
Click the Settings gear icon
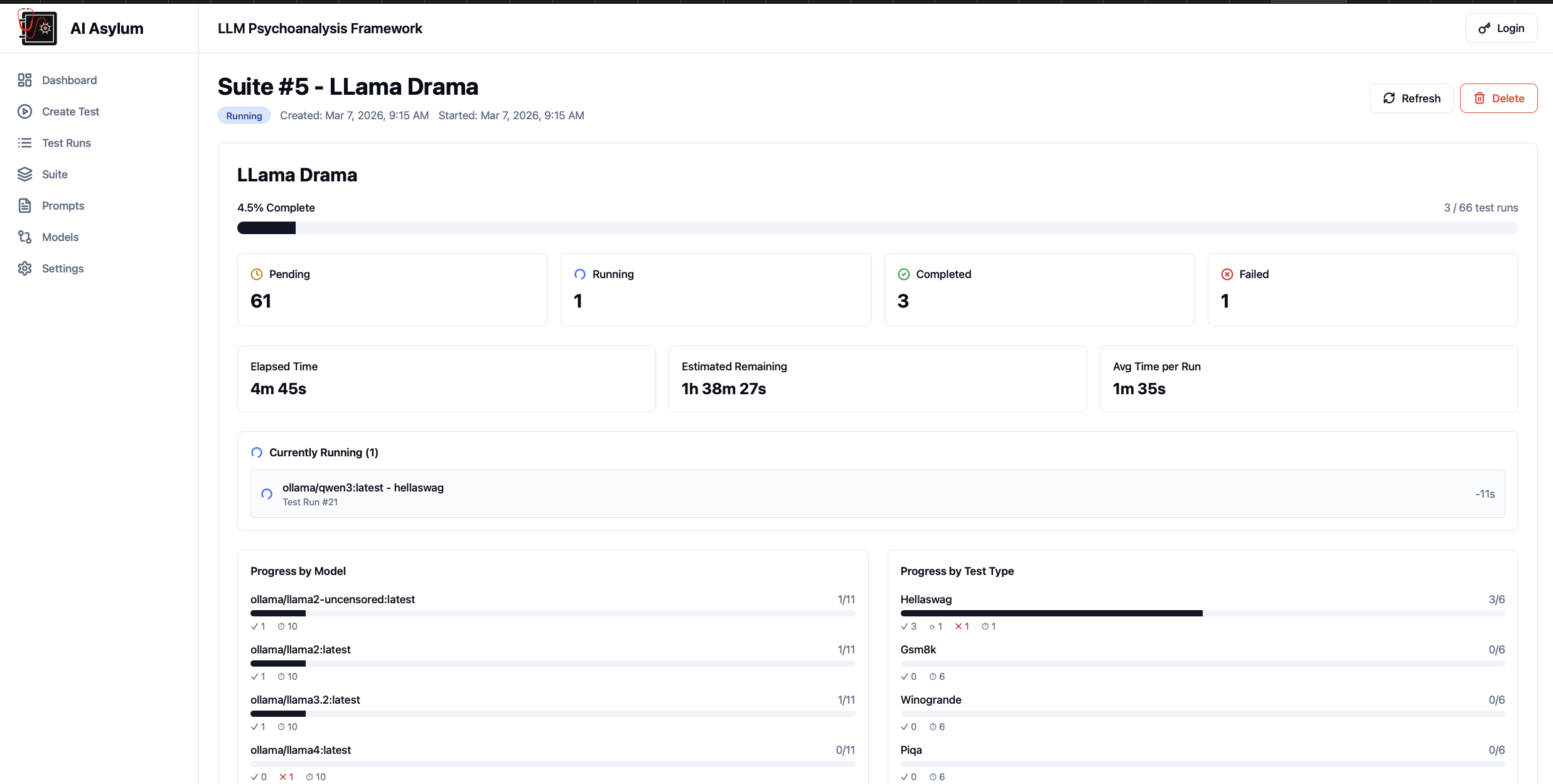(x=24, y=269)
